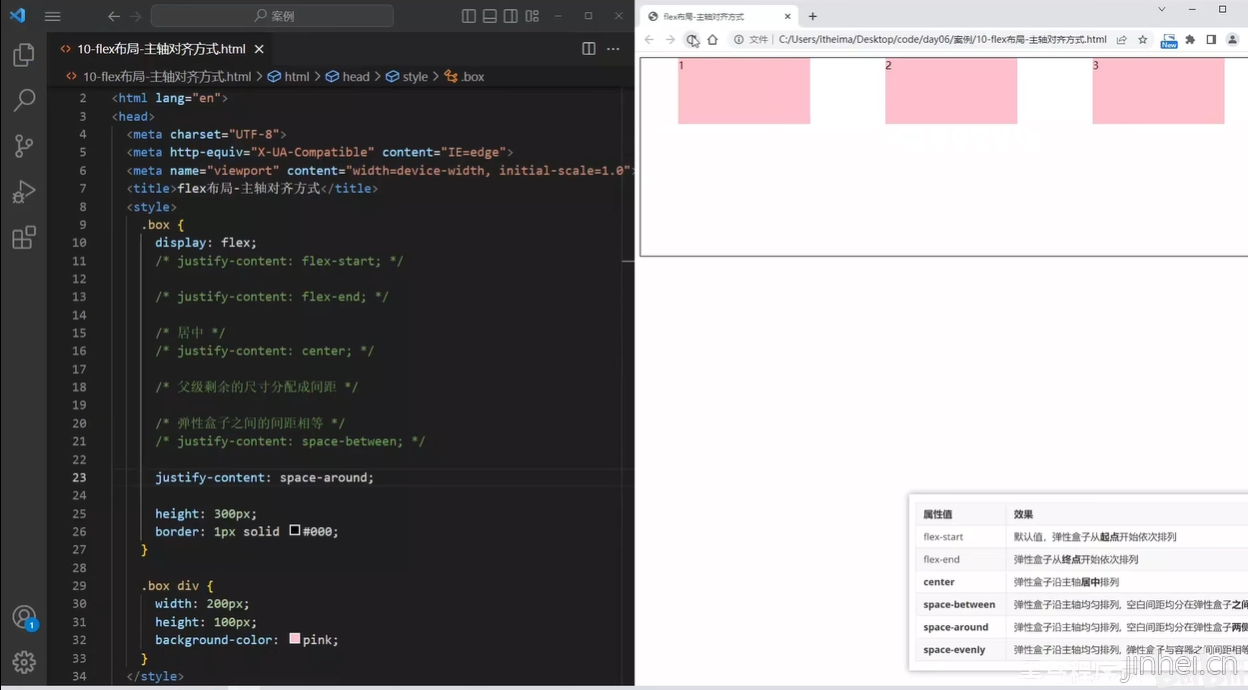Click flex-start row in property table

click(1080, 537)
